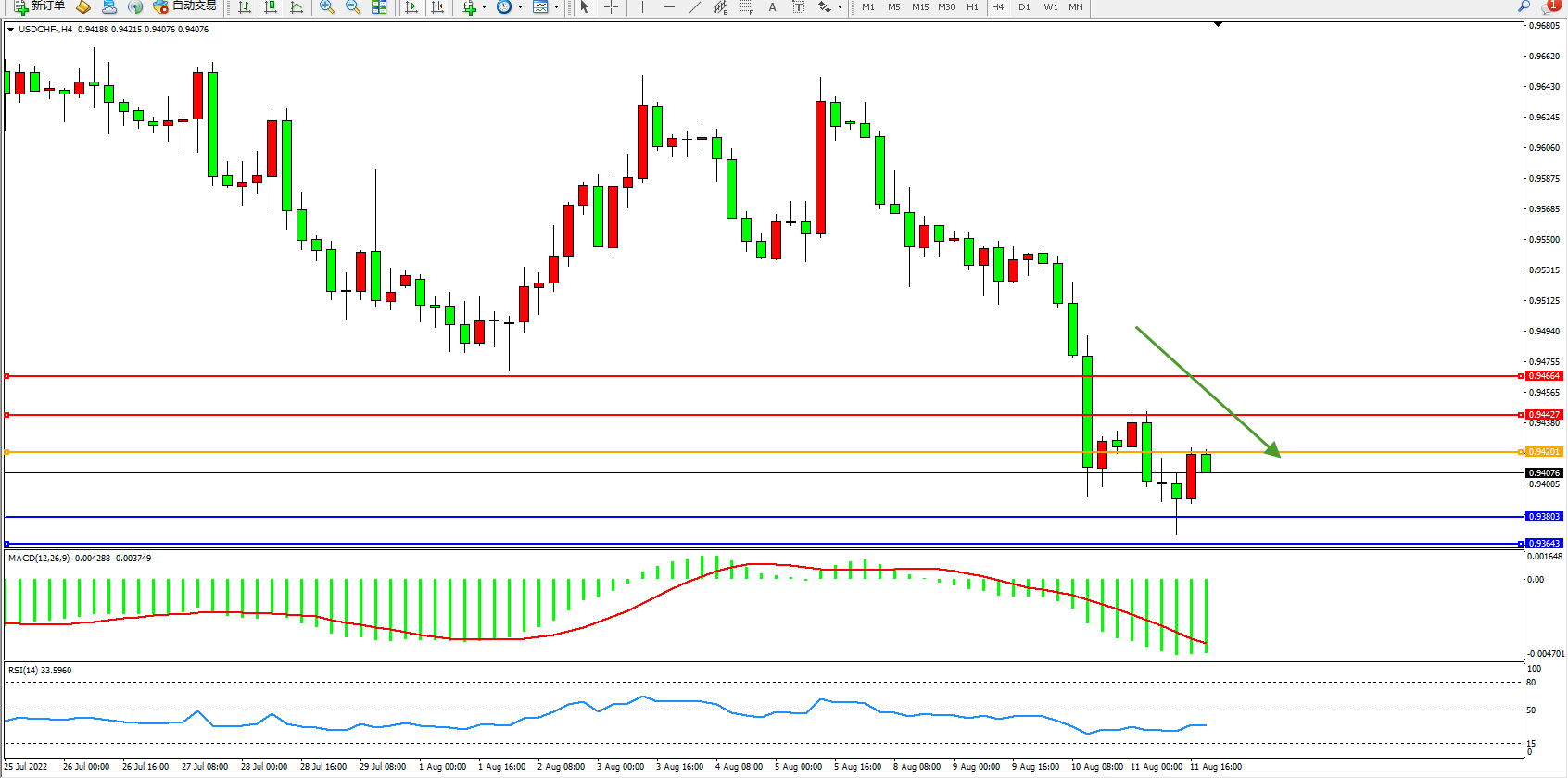Image resolution: width=1568 pixels, height=779 pixels.
Task: Switch chart to line chart mode
Action: pyautogui.click(x=297, y=6)
